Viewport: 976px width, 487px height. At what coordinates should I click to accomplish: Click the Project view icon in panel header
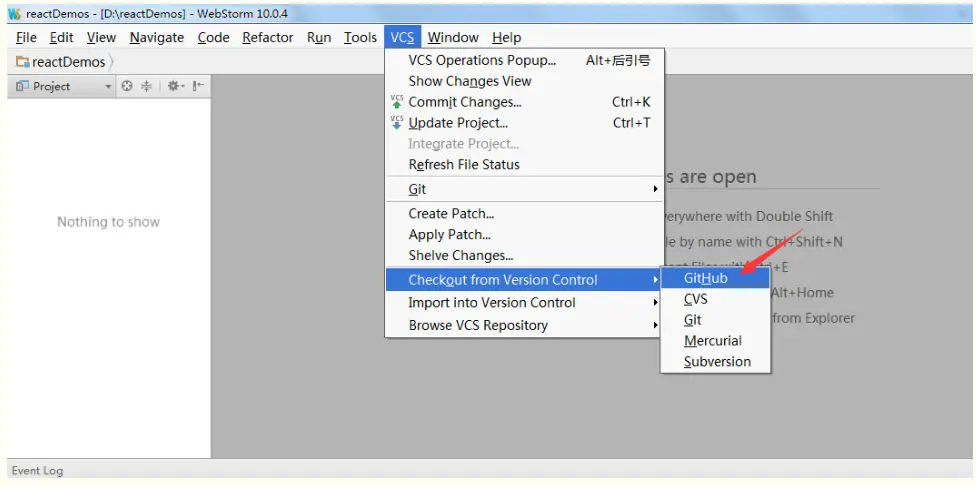tap(22, 87)
